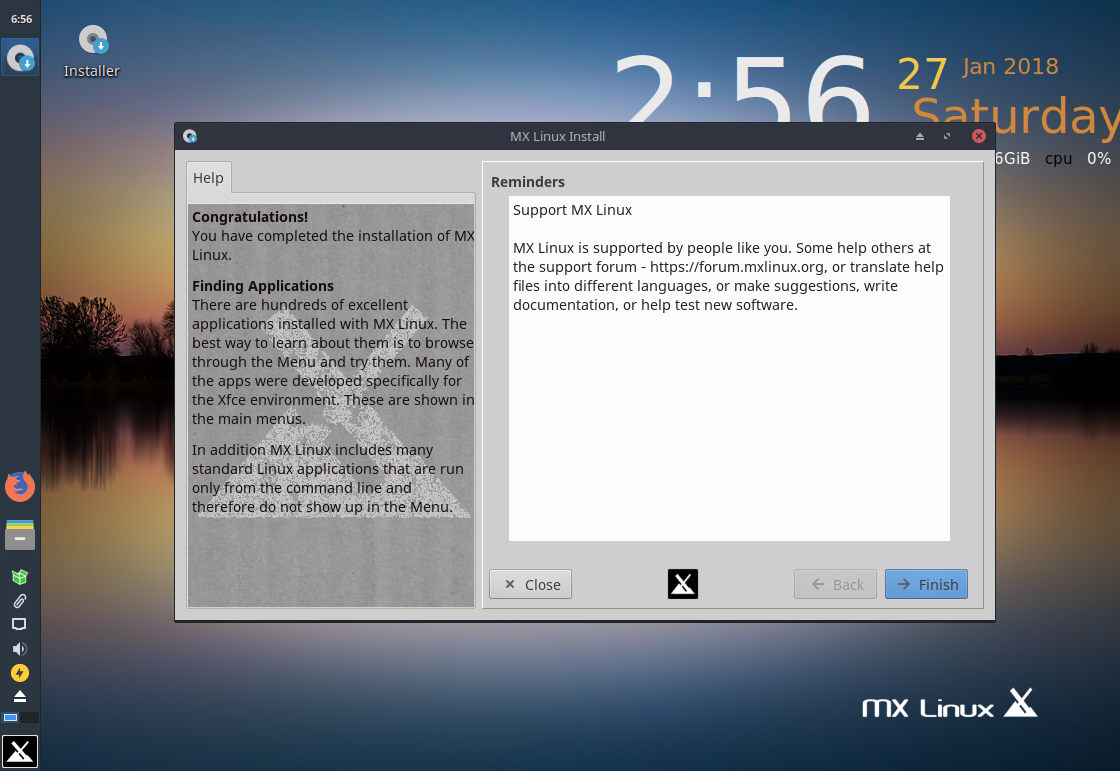Image resolution: width=1120 pixels, height=771 pixels.
Task: Click the Reminders text area
Action: pyautogui.click(x=729, y=368)
